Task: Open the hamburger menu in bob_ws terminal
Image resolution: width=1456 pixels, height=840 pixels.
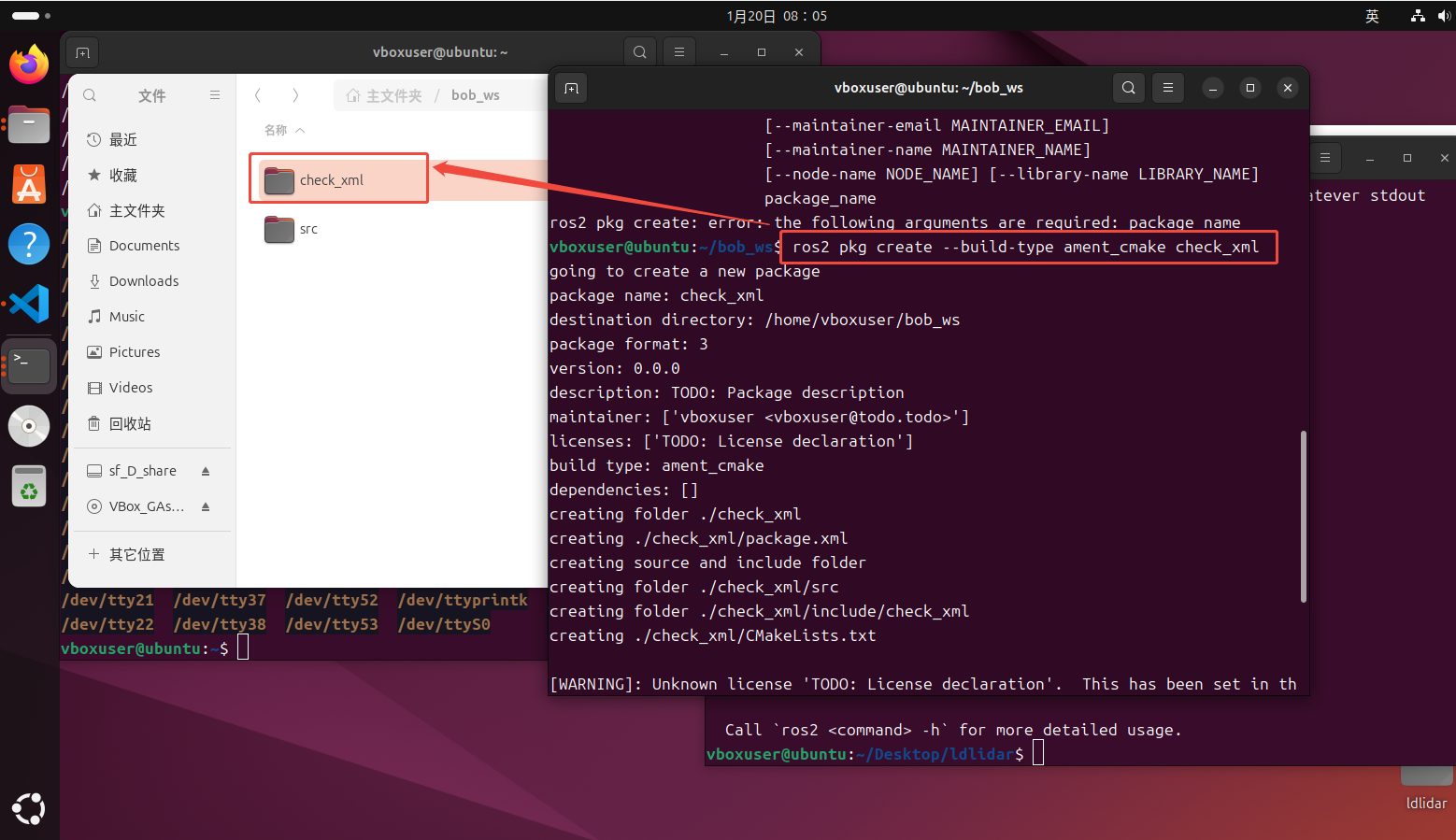Action: pos(1167,88)
